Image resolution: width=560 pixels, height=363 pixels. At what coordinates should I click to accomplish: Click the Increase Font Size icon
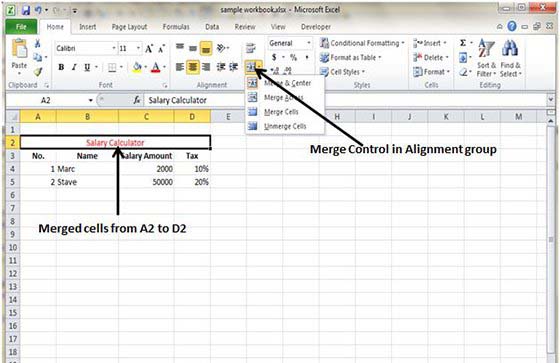pos(149,48)
